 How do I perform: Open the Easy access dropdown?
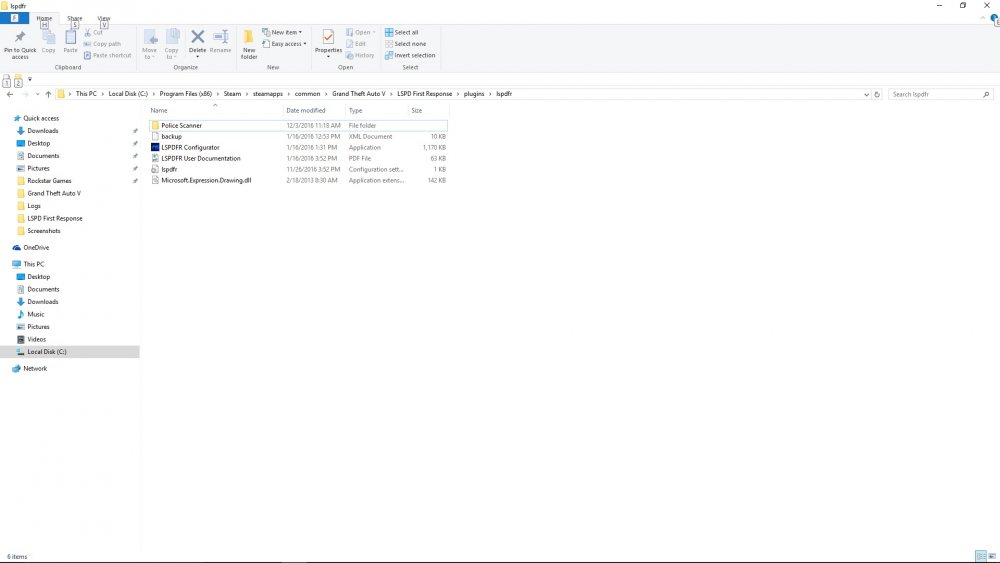coord(284,44)
